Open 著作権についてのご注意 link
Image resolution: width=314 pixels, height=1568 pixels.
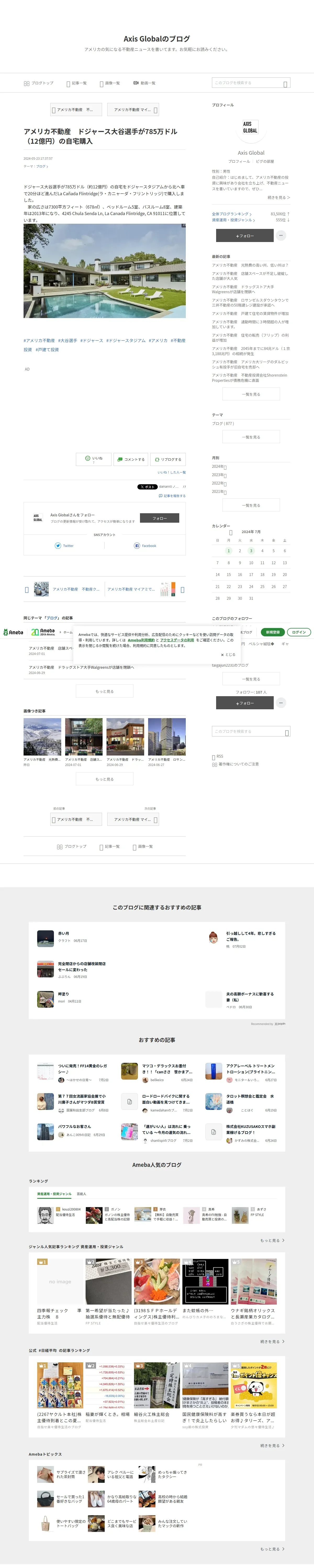click(x=235, y=764)
